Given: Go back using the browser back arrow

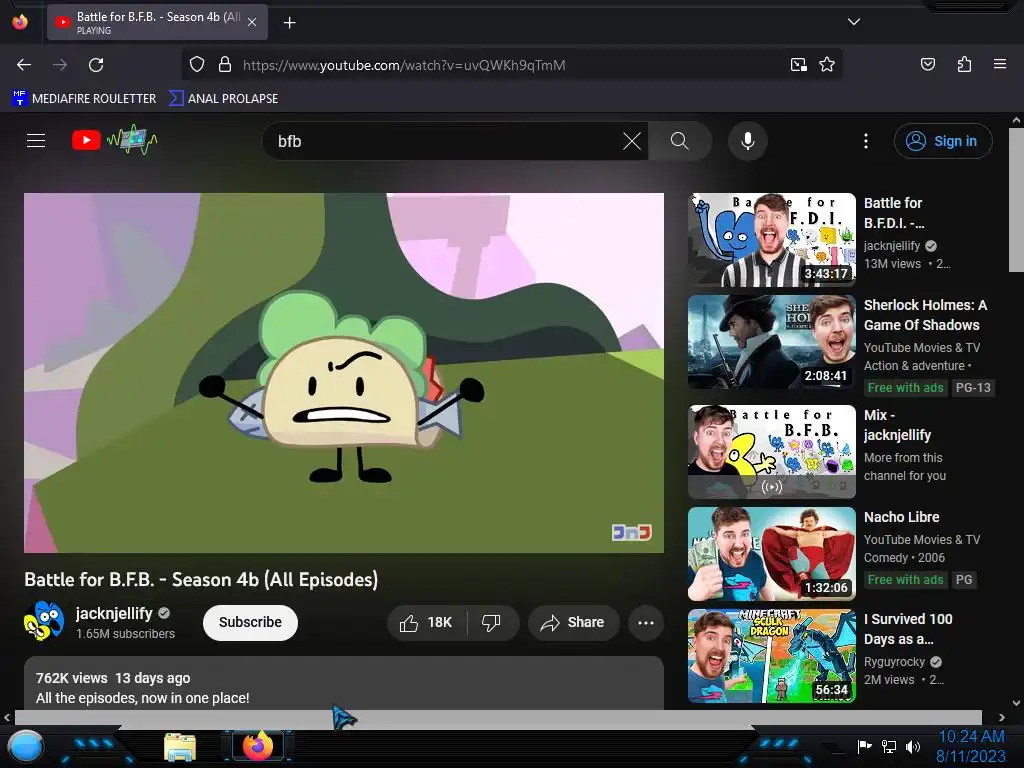Looking at the screenshot, I should click(x=24, y=65).
